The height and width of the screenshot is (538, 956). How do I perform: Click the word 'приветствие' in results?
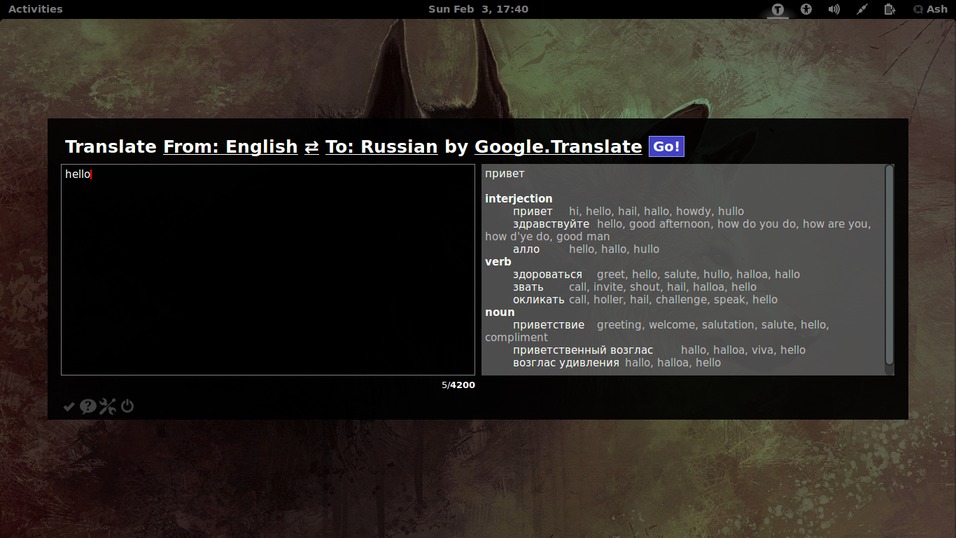click(548, 325)
